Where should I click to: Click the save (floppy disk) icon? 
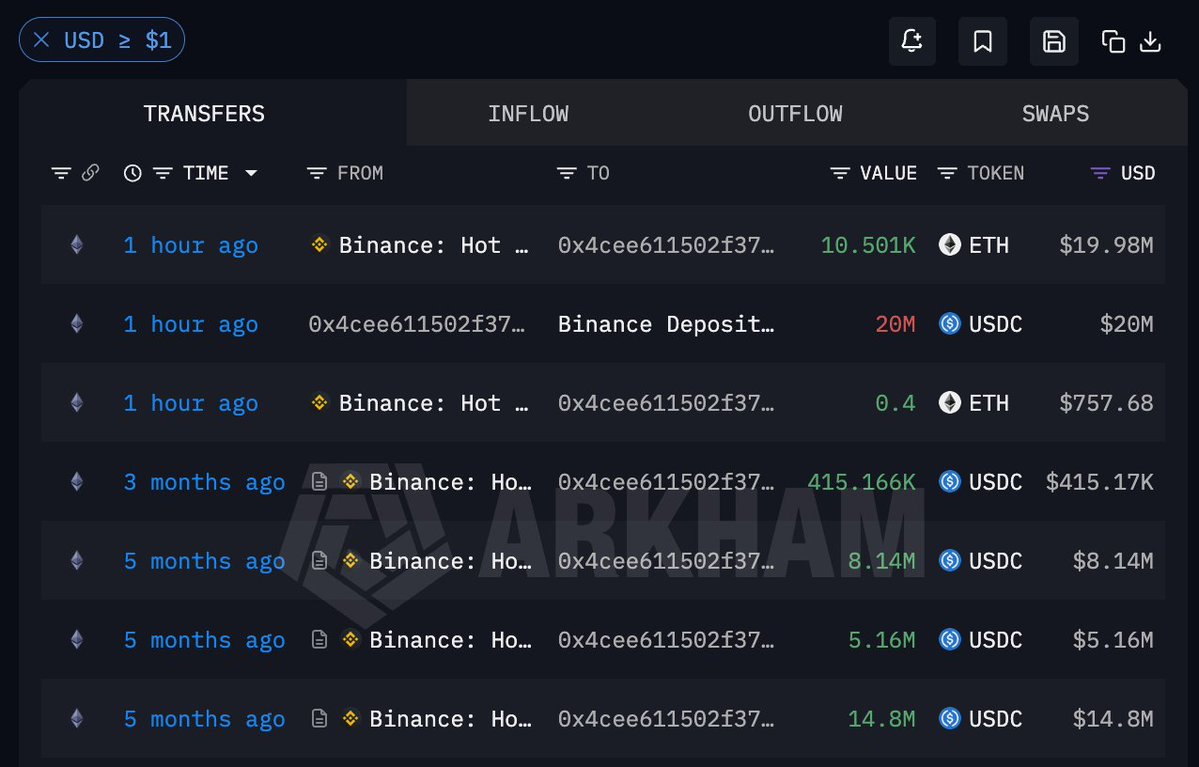coord(1054,41)
